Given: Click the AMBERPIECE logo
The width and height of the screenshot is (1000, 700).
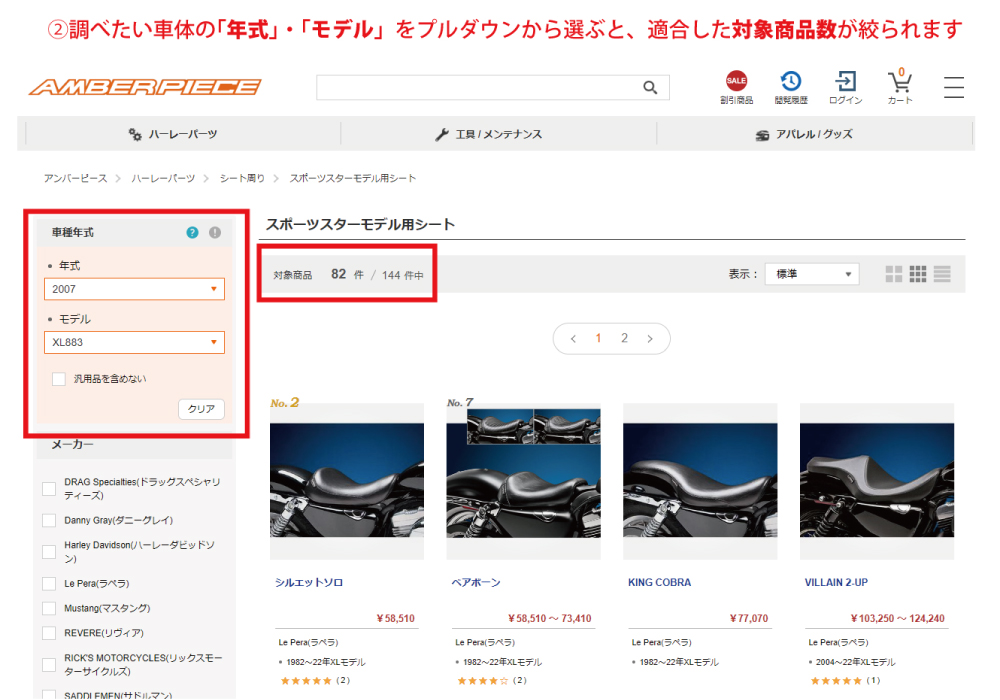Looking at the screenshot, I should tap(145, 87).
